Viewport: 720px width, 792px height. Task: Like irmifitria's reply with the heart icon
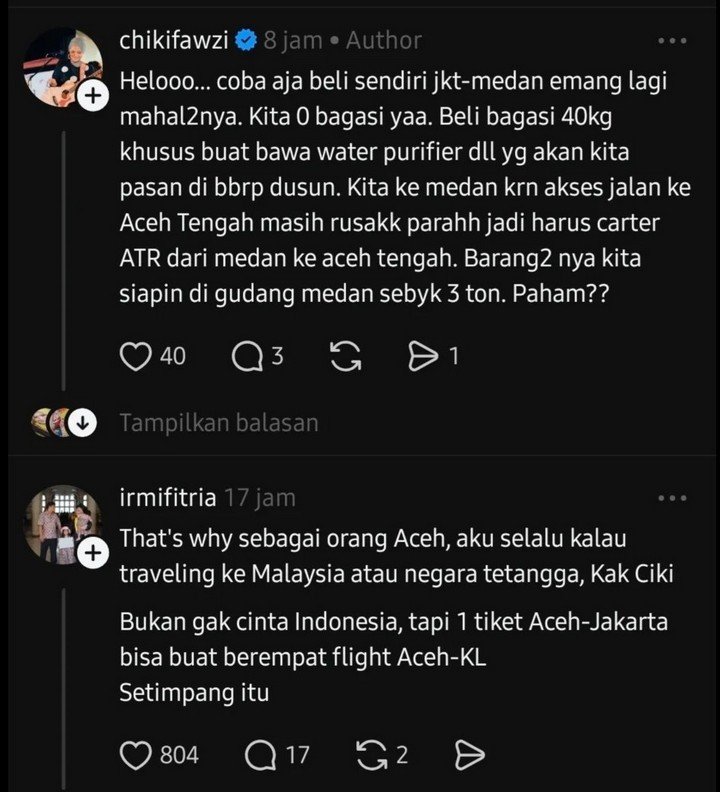(135, 753)
